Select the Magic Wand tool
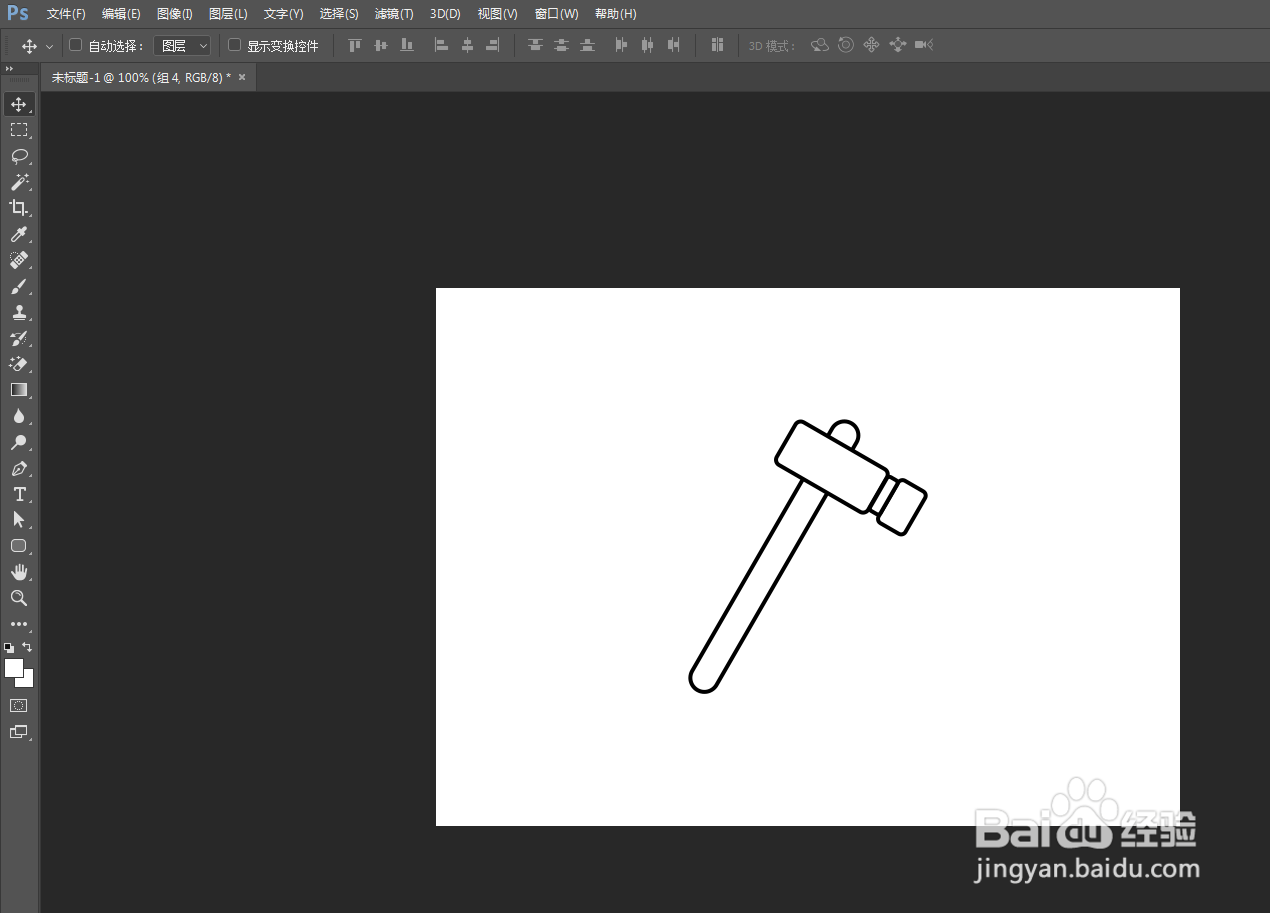Image resolution: width=1270 pixels, height=913 pixels. (19, 182)
